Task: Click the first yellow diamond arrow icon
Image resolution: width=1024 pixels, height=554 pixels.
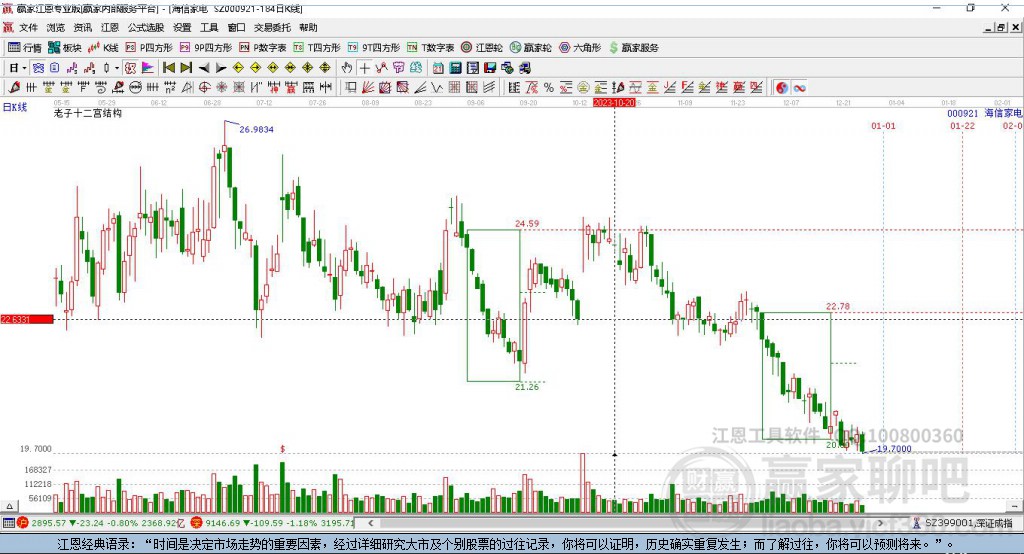Action: [238, 68]
